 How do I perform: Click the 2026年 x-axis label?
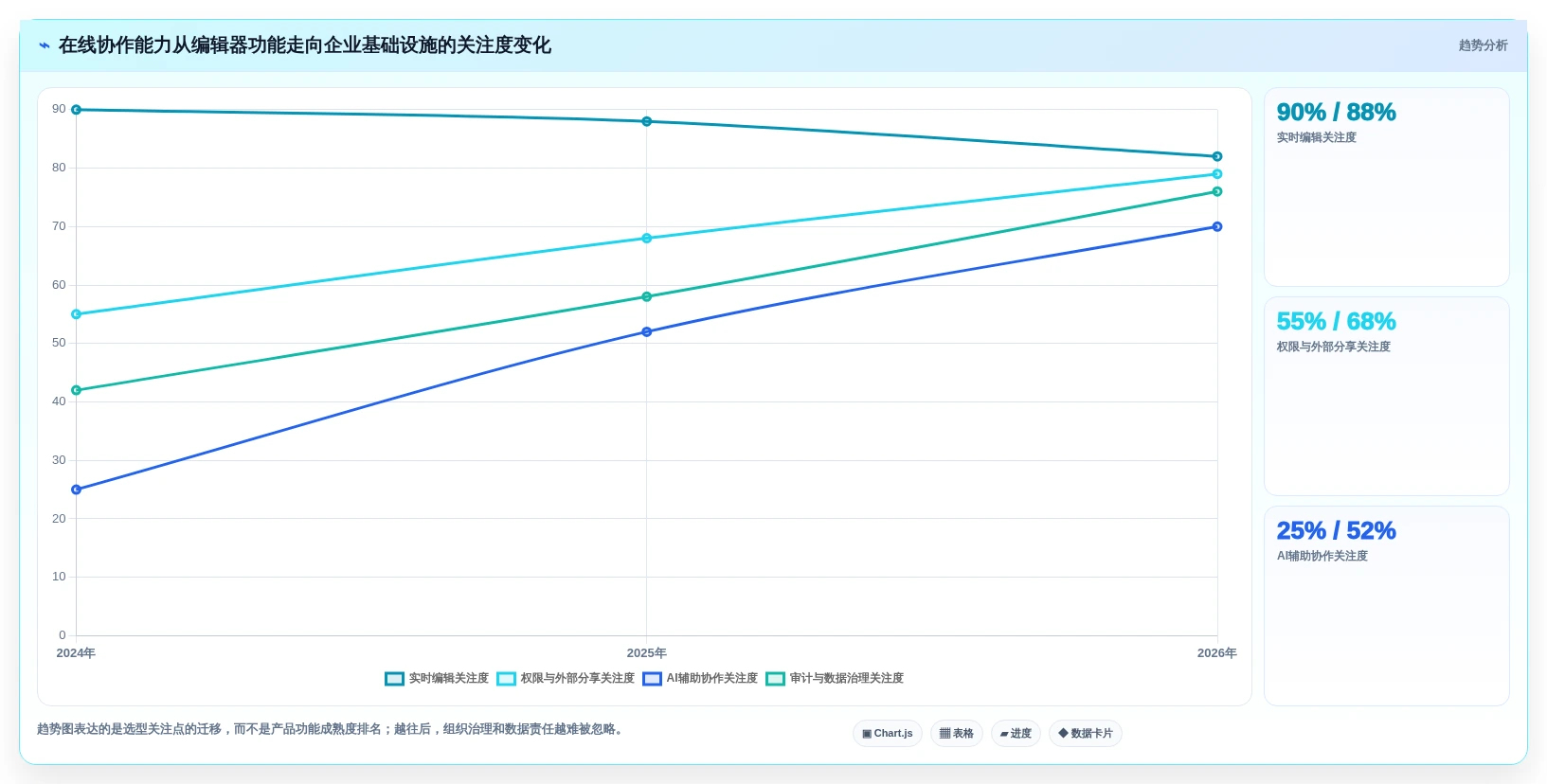[1217, 653]
